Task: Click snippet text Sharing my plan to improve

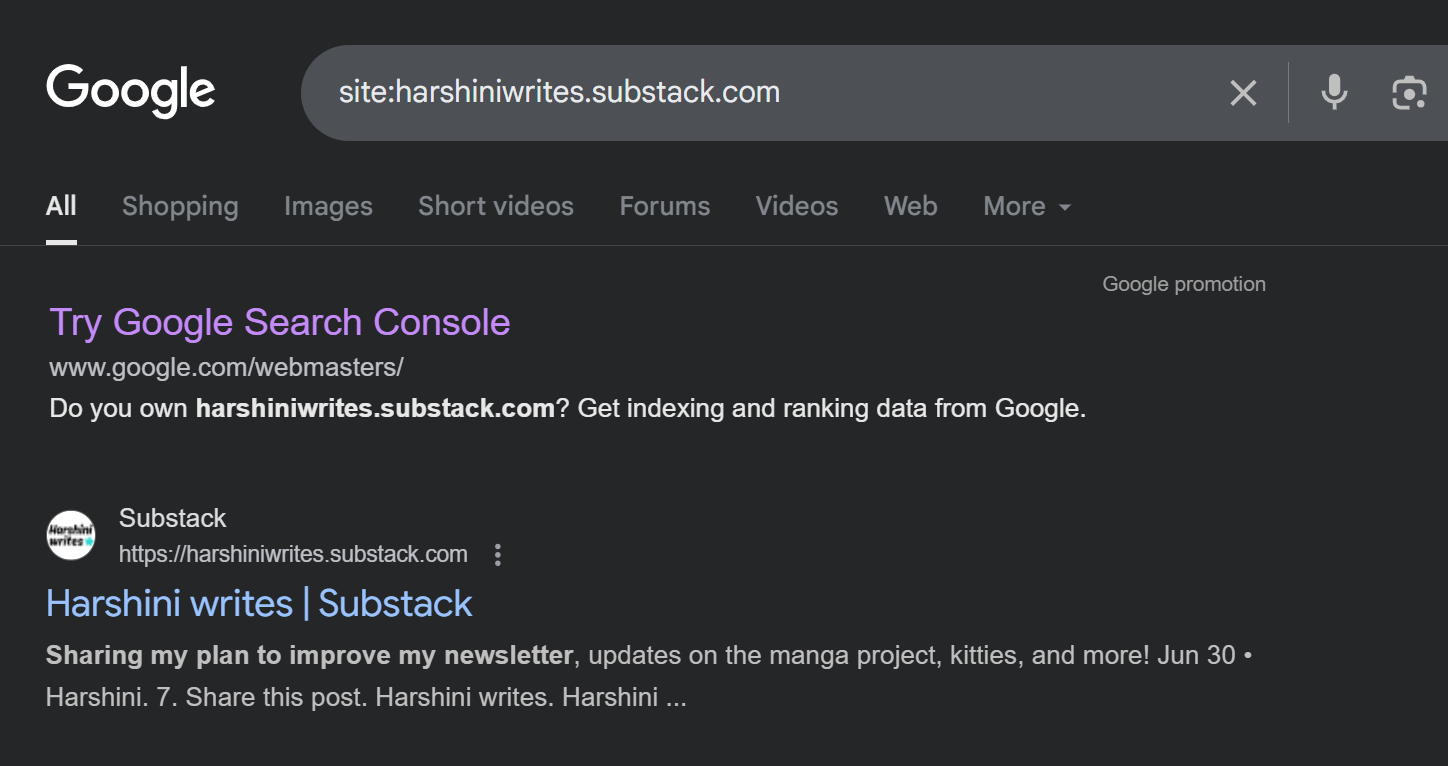Action: click(x=309, y=656)
